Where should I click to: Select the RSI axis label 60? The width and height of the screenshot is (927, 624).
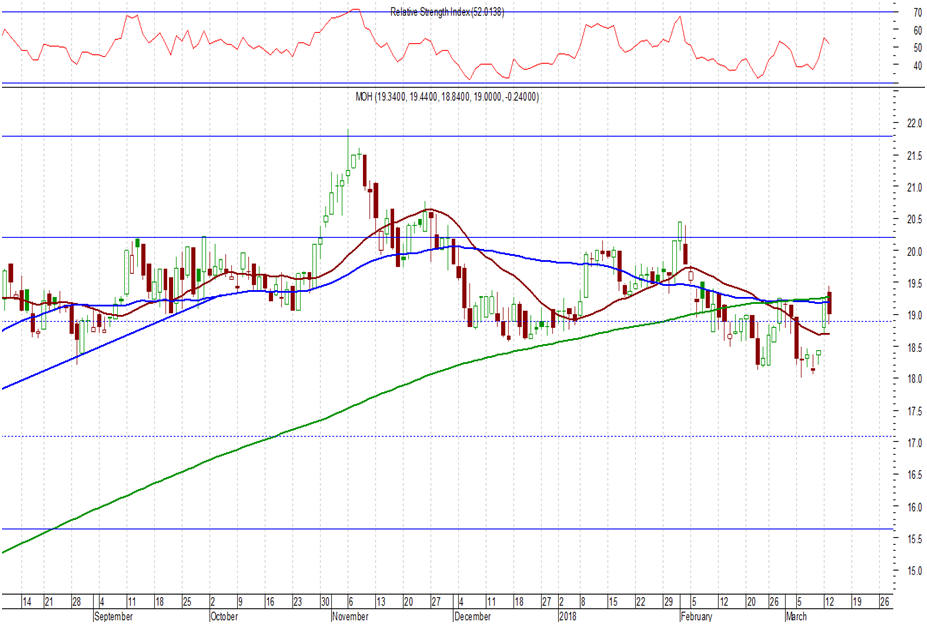[x=918, y=30]
